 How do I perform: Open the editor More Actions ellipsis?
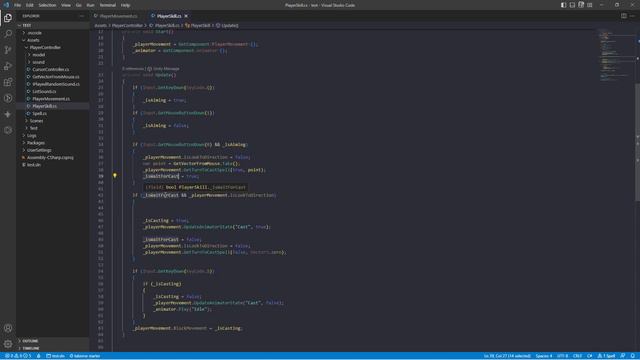point(632,16)
